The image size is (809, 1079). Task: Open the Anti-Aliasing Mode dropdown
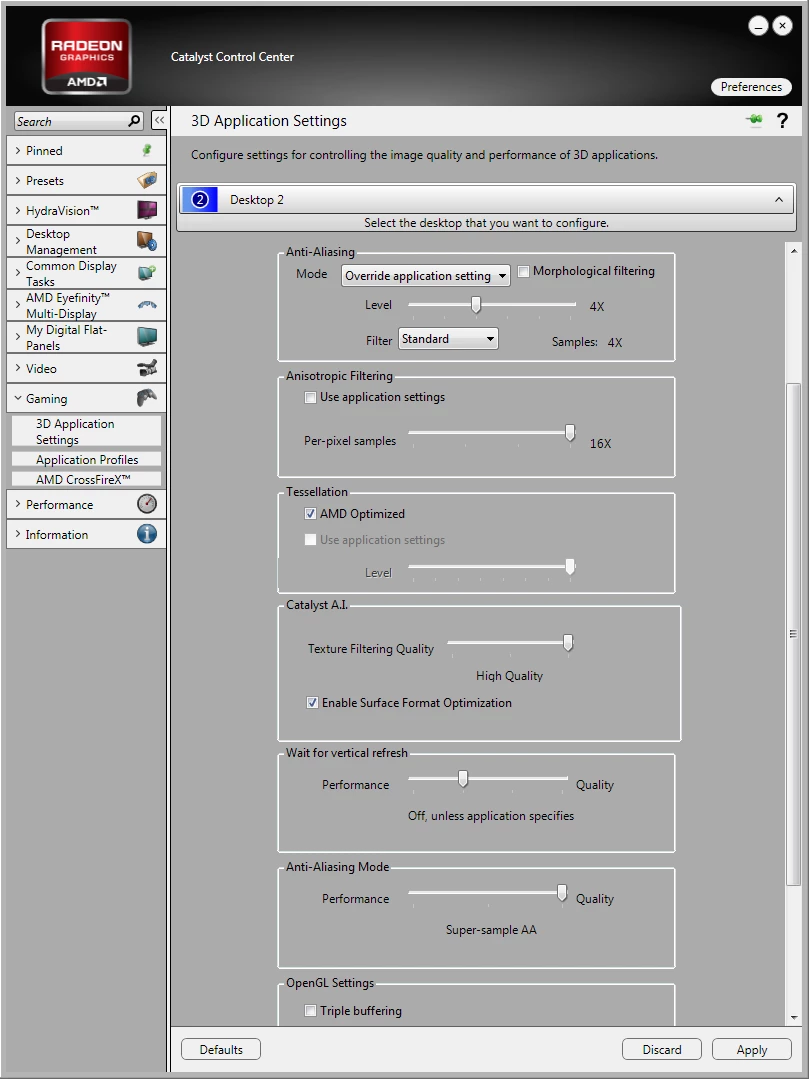coord(425,275)
